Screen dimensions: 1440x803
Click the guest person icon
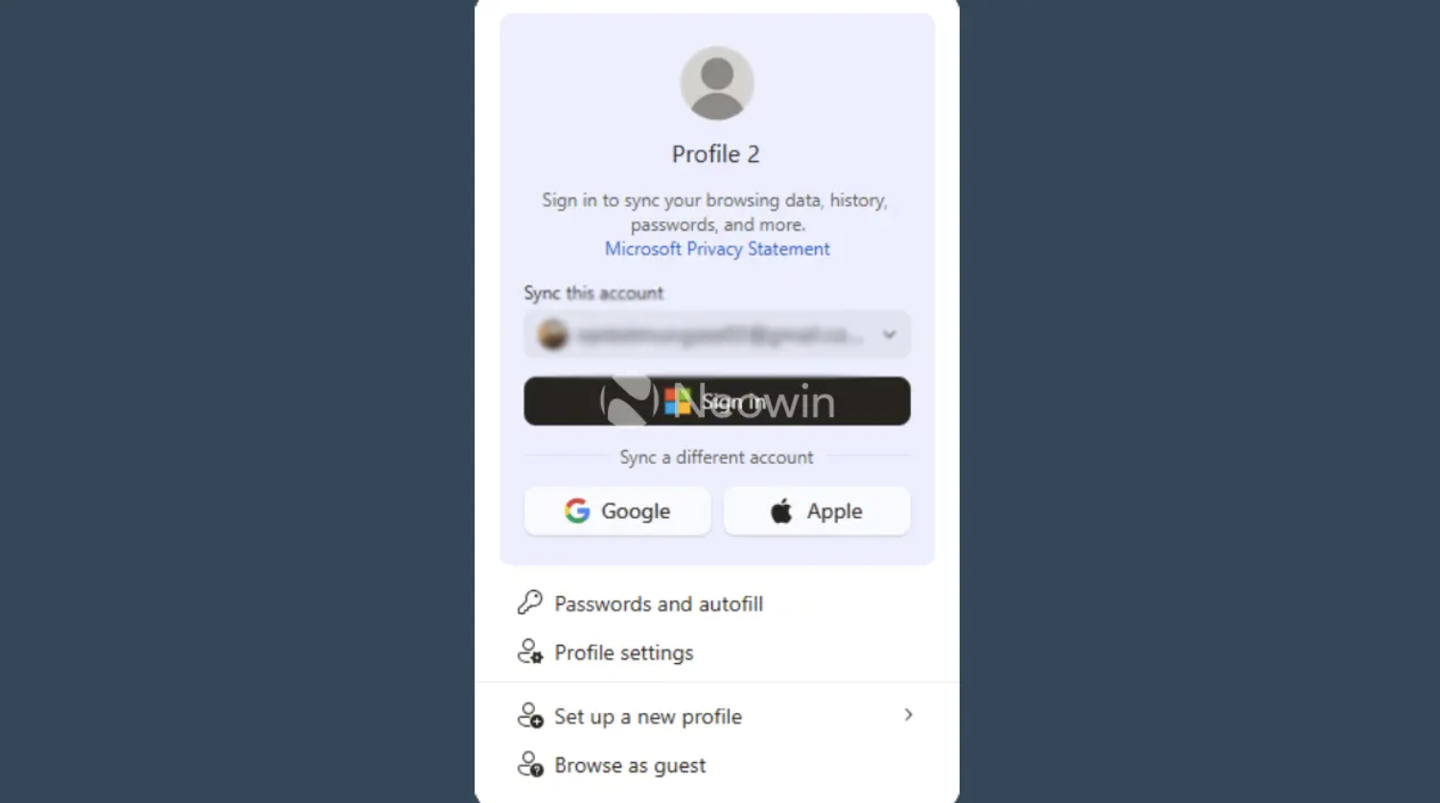[x=530, y=765]
